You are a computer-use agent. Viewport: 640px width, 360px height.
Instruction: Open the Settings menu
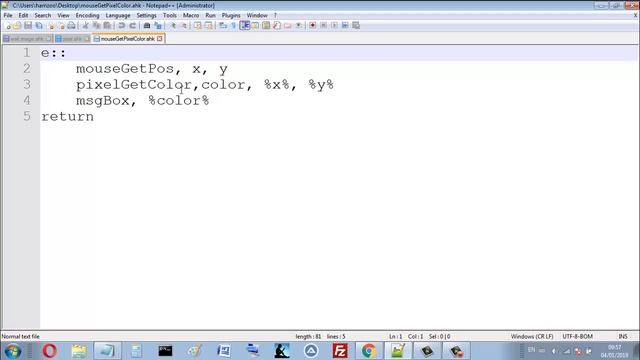pyautogui.click(x=146, y=15)
